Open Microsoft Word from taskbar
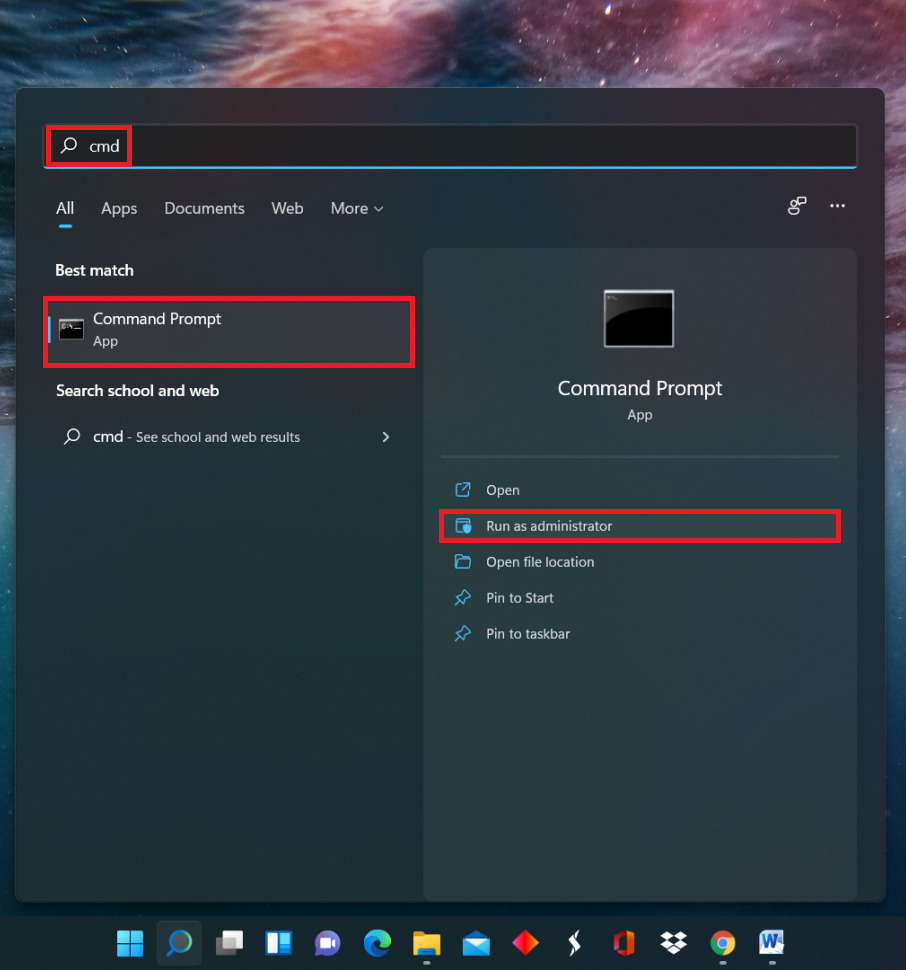This screenshot has width=906, height=970. coord(772,943)
